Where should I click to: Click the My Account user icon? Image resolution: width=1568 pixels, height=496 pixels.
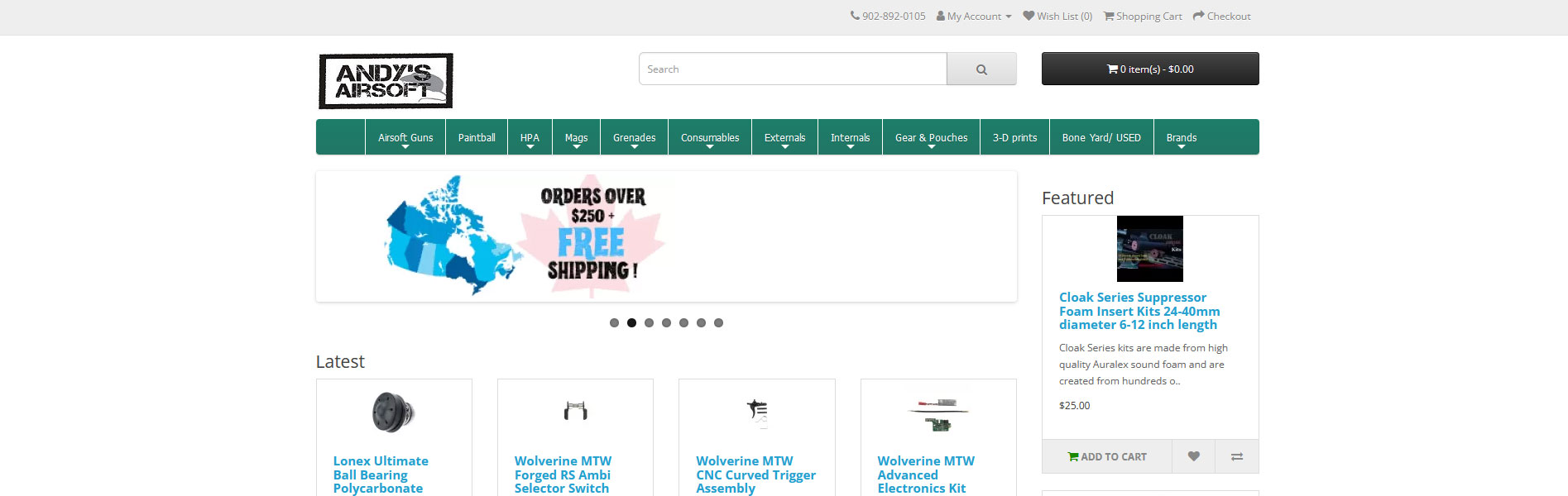click(x=941, y=16)
